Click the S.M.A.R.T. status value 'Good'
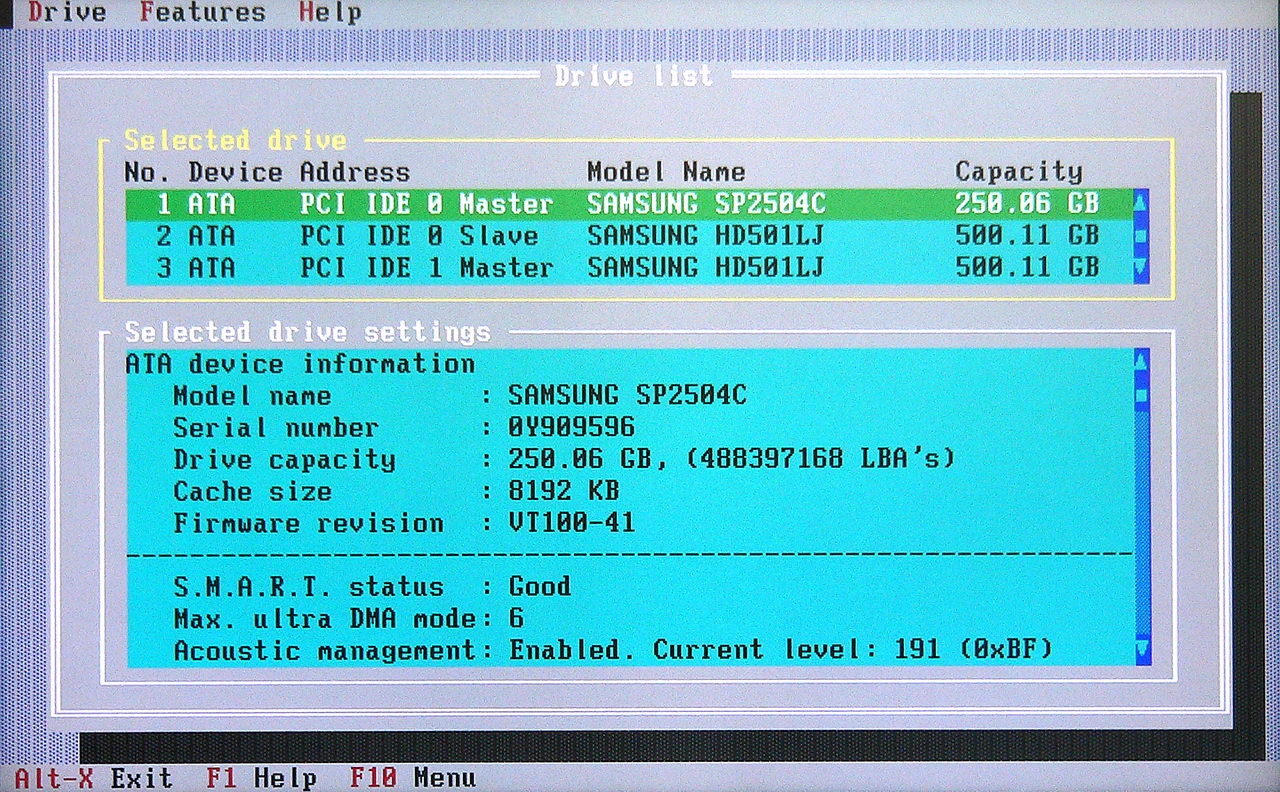The image size is (1280, 792). pos(540,587)
